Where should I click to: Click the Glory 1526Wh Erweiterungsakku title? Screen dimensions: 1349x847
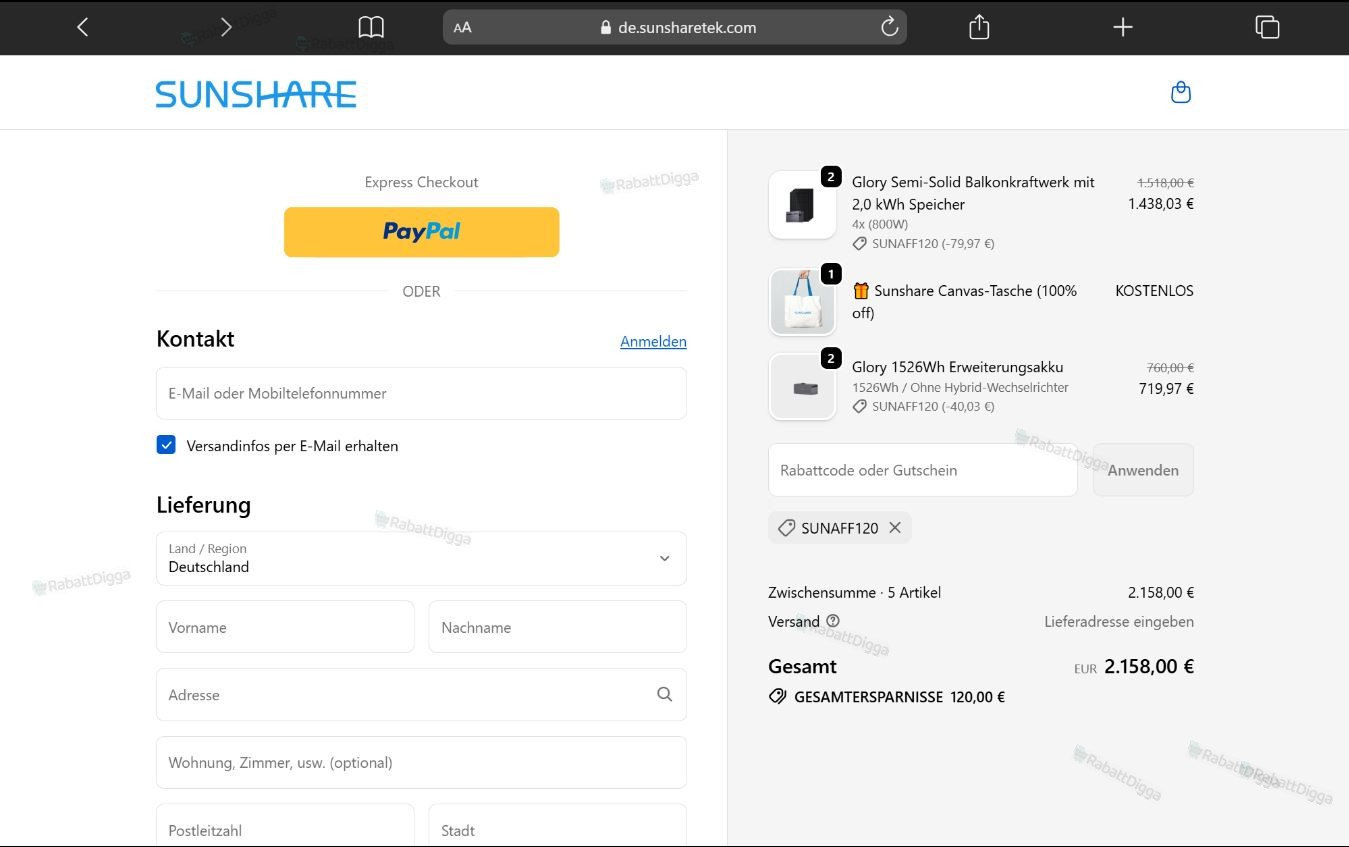click(958, 367)
